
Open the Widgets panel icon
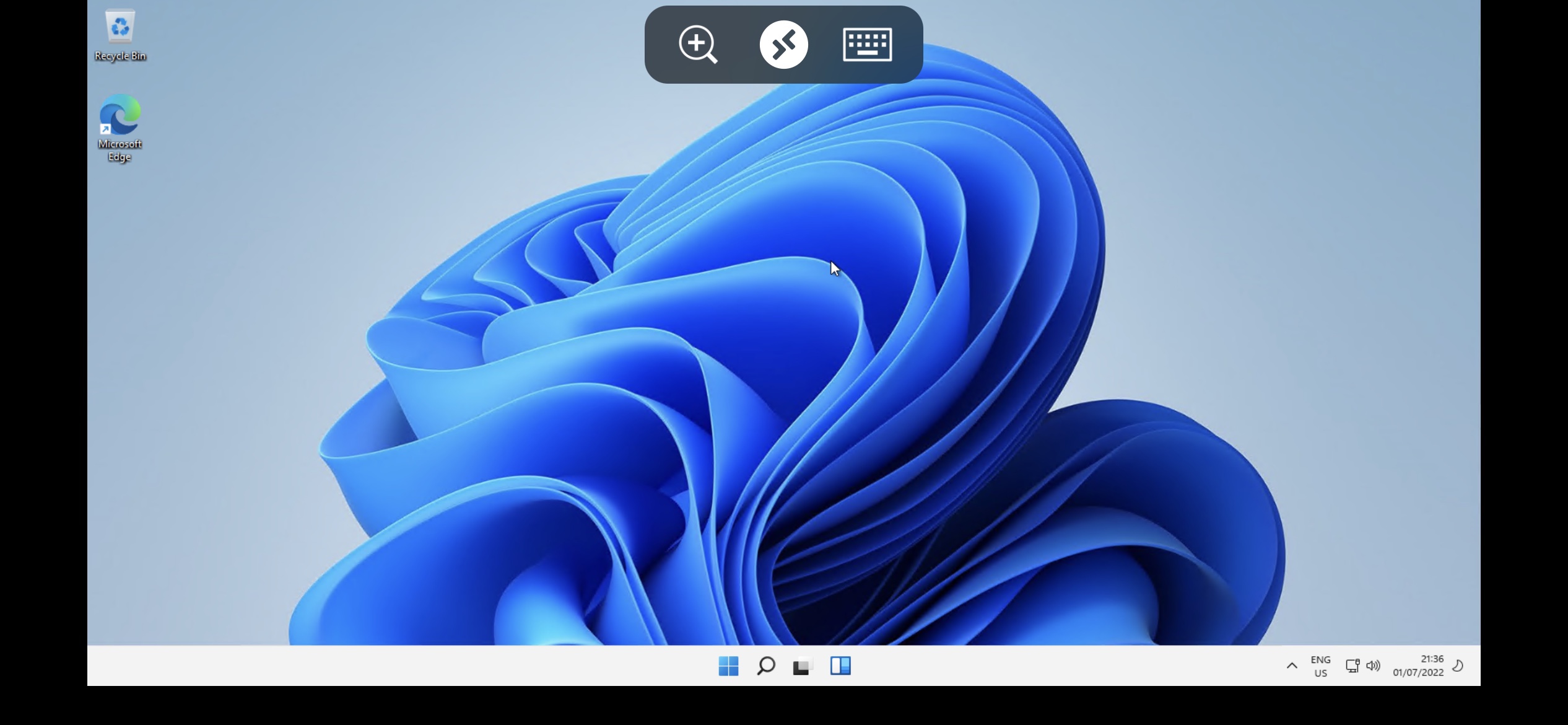click(x=840, y=666)
